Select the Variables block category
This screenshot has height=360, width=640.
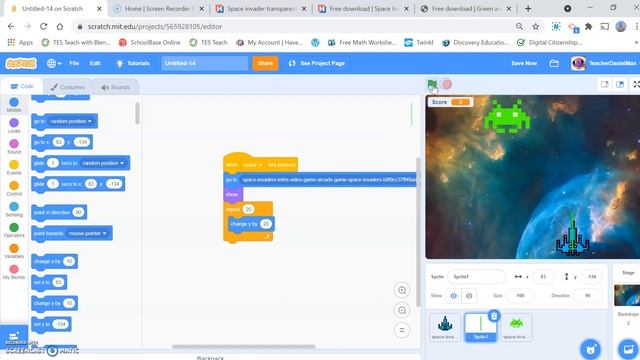pyautogui.click(x=14, y=251)
